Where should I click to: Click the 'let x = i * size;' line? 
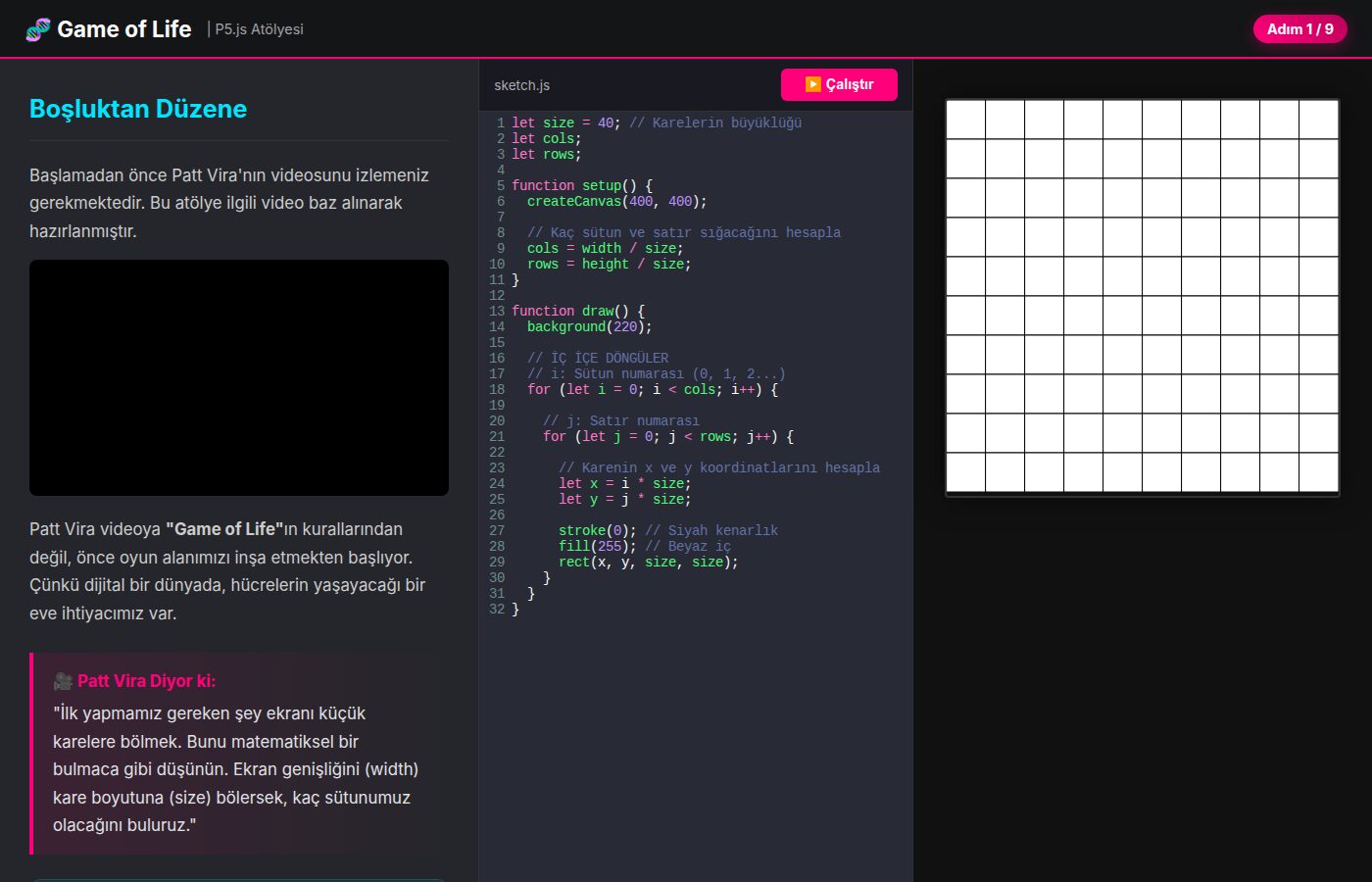point(625,483)
